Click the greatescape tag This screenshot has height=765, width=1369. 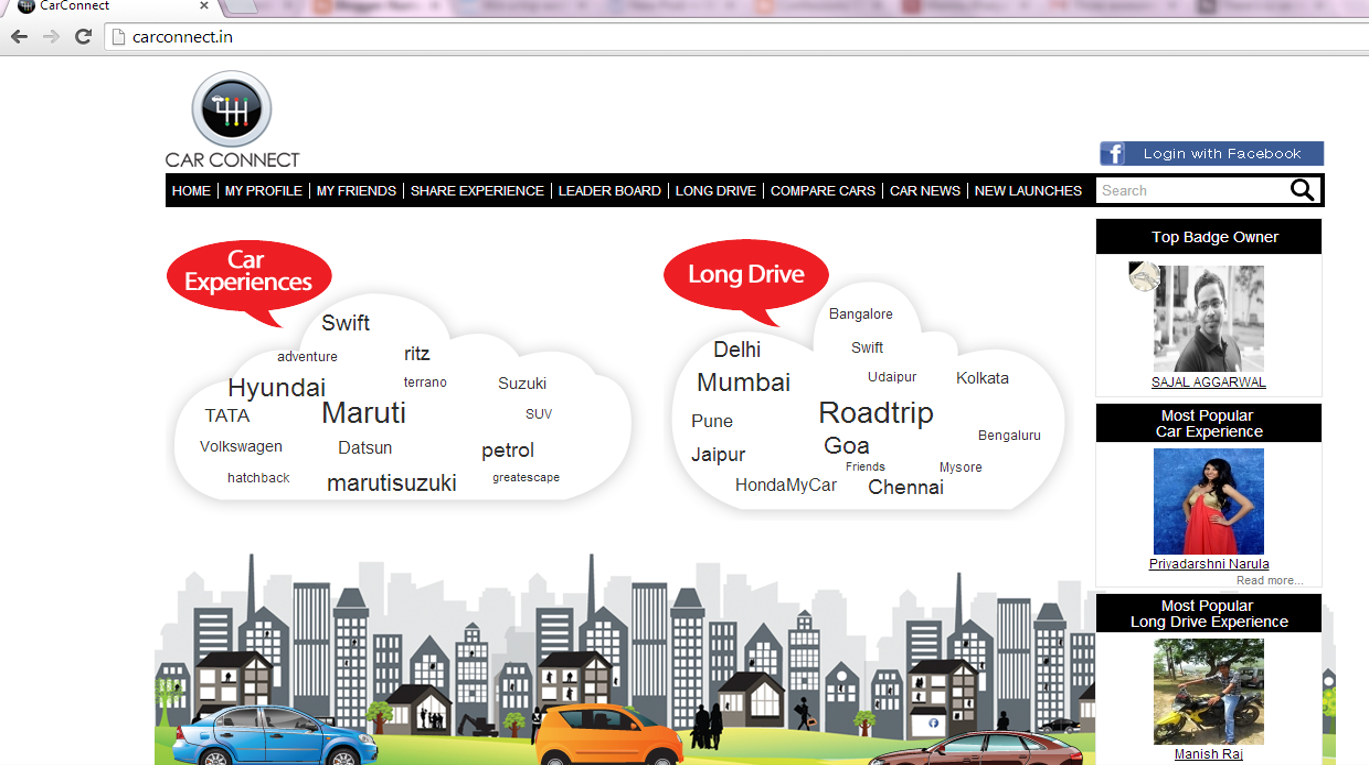point(526,477)
